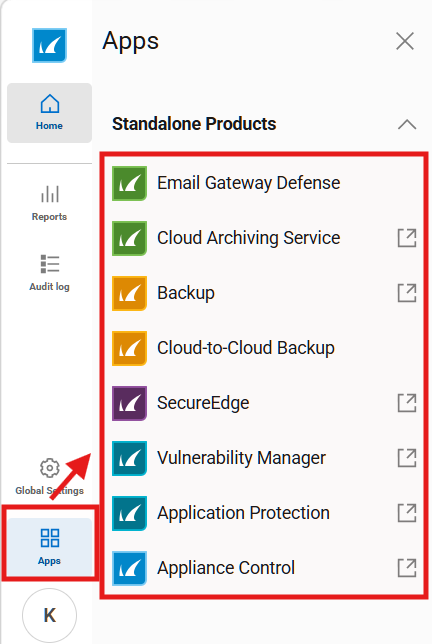Open the Reports sidebar item
Image resolution: width=432 pixels, height=644 pixels.
[x=49, y=203]
